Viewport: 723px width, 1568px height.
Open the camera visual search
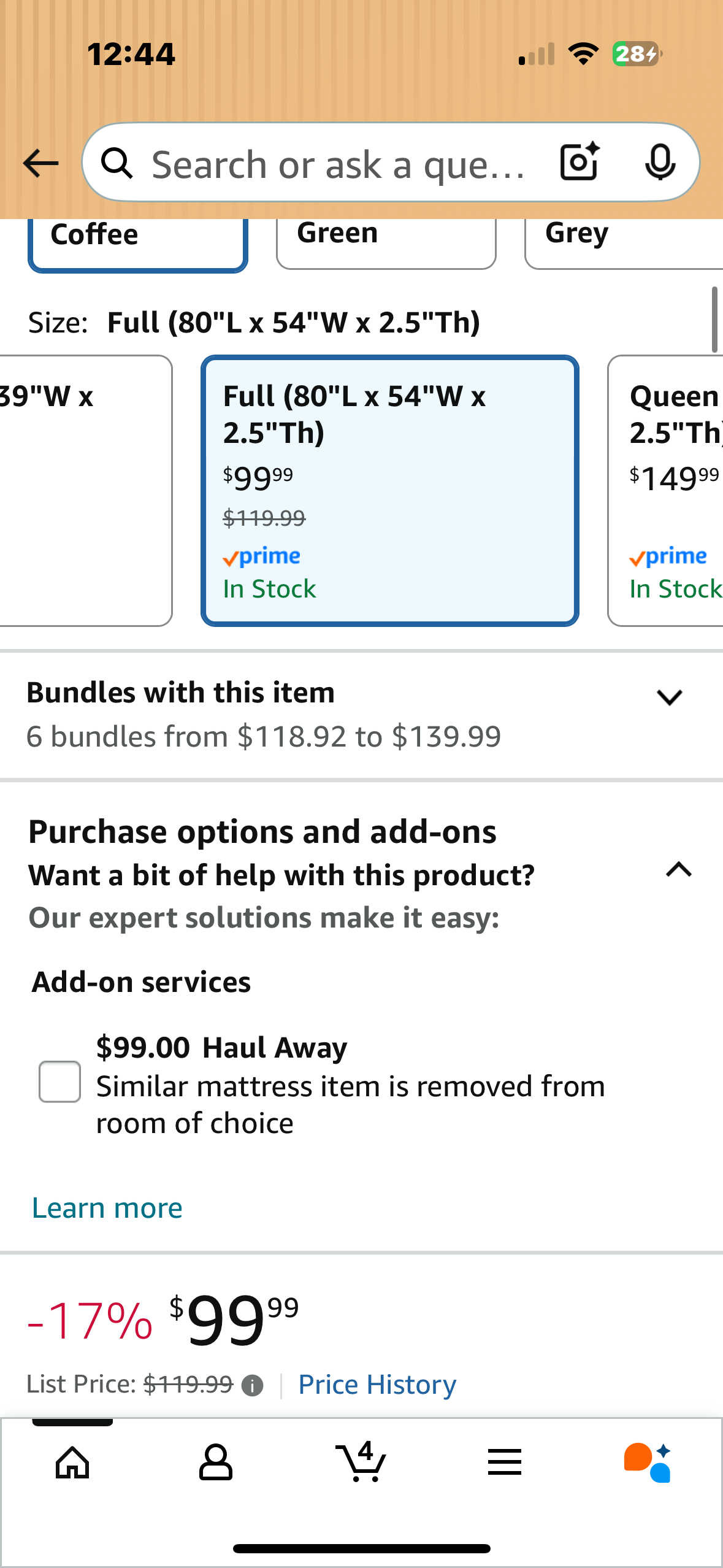[x=578, y=163]
